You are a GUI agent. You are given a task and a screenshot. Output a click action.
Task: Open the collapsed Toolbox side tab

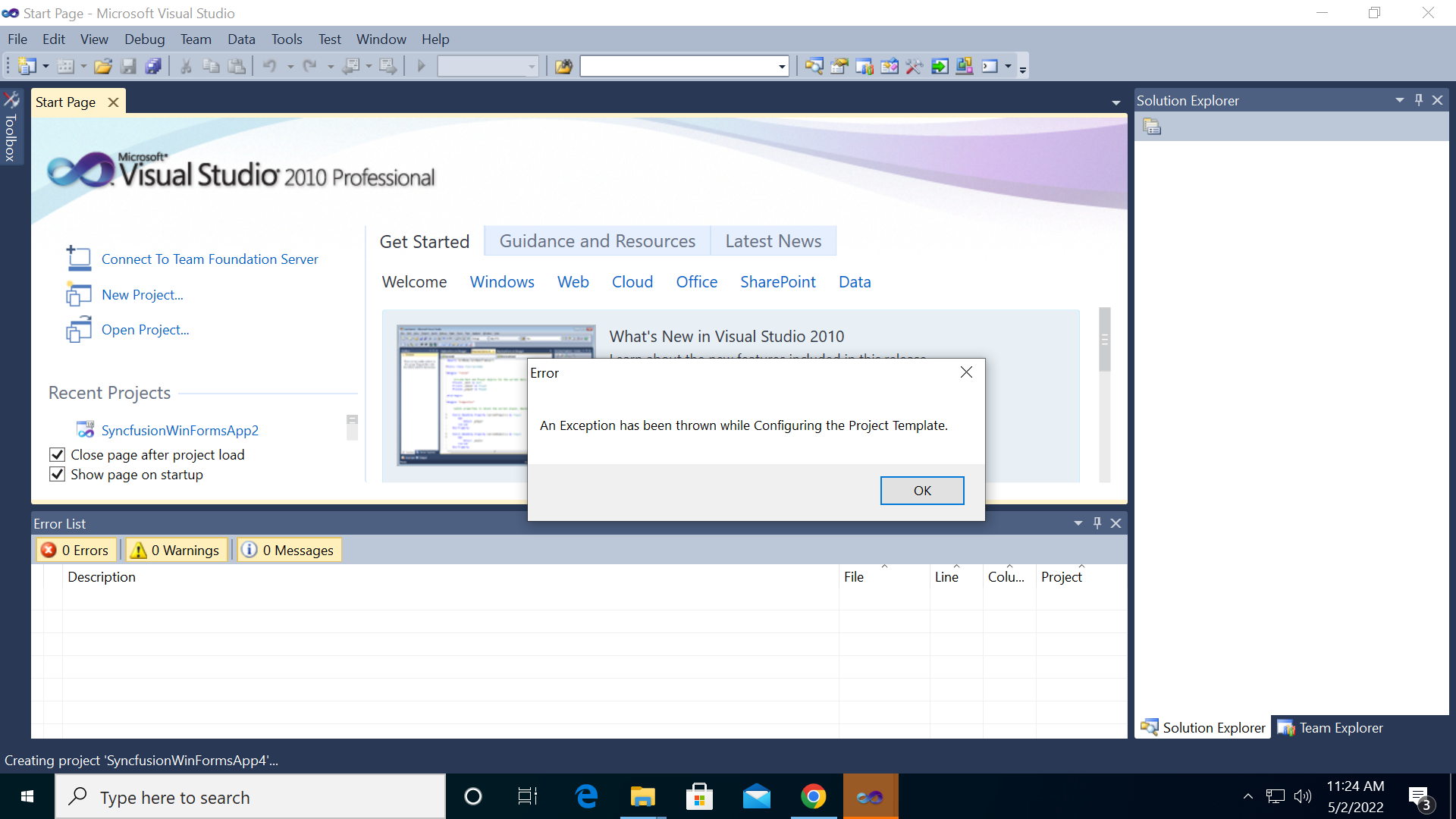click(11, 127)
